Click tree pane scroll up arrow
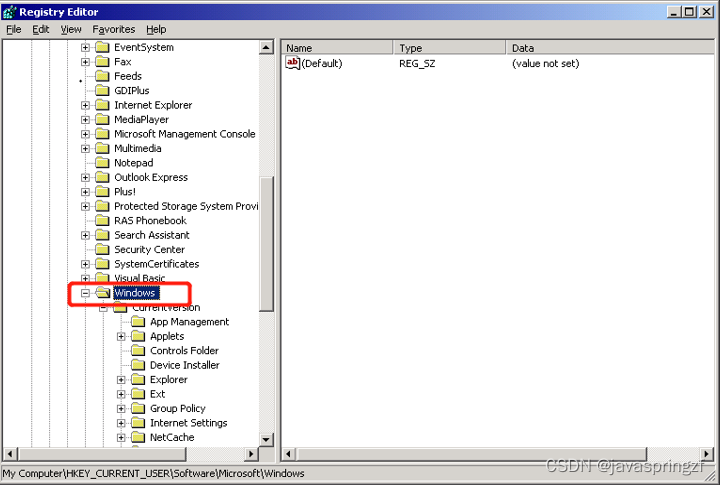This screenshot has width=720, height=485. (266, 47)
